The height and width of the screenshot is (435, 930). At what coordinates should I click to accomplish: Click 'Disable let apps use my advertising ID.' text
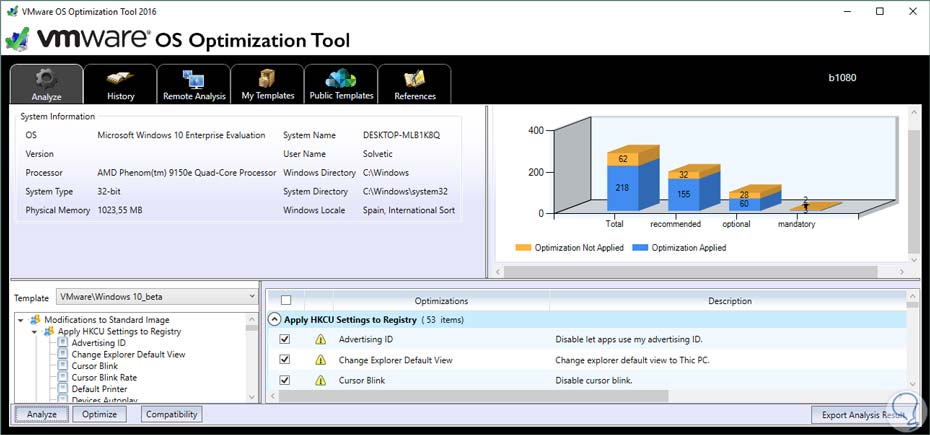(x=629, y=340)
